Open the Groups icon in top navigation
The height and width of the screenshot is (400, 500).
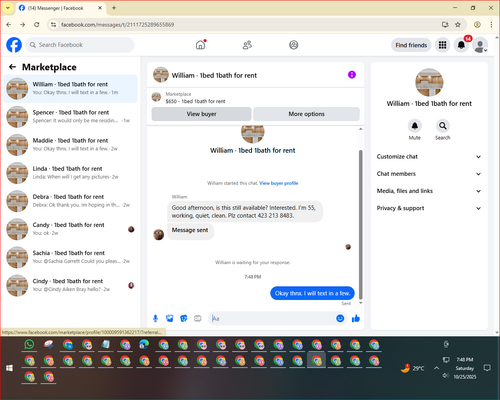(293, 45)
